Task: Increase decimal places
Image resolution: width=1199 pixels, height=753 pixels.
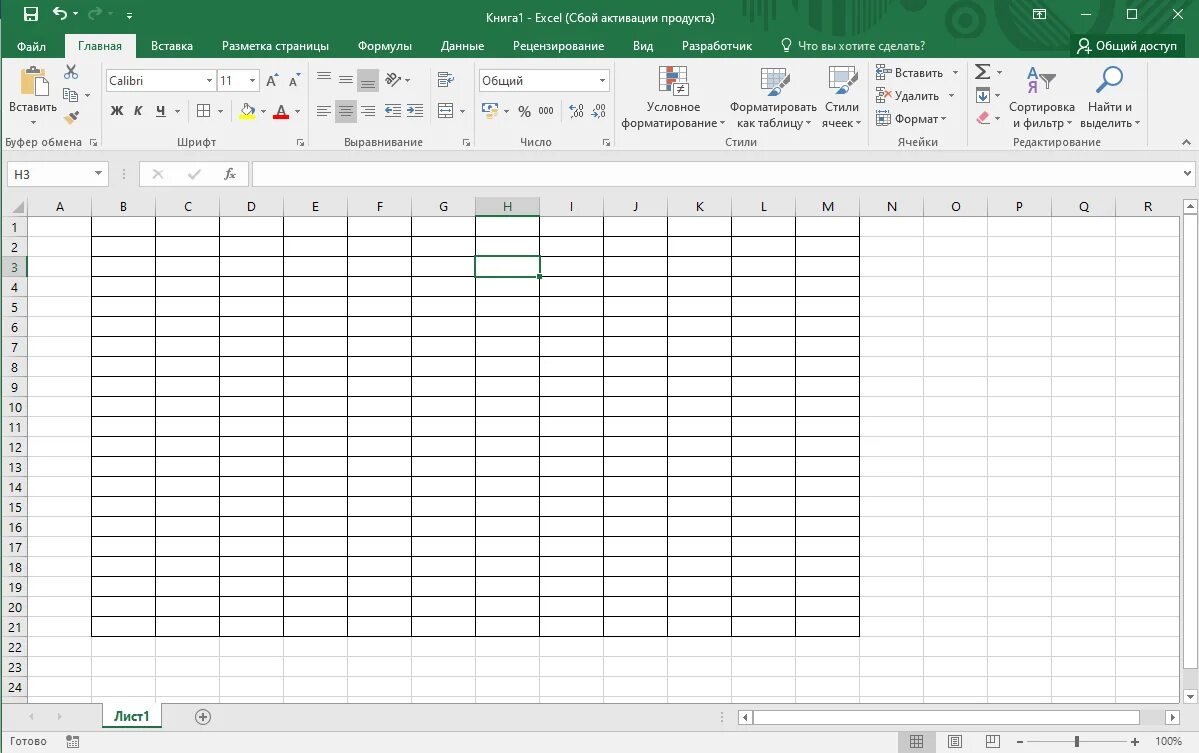Action: click(577, 111)
